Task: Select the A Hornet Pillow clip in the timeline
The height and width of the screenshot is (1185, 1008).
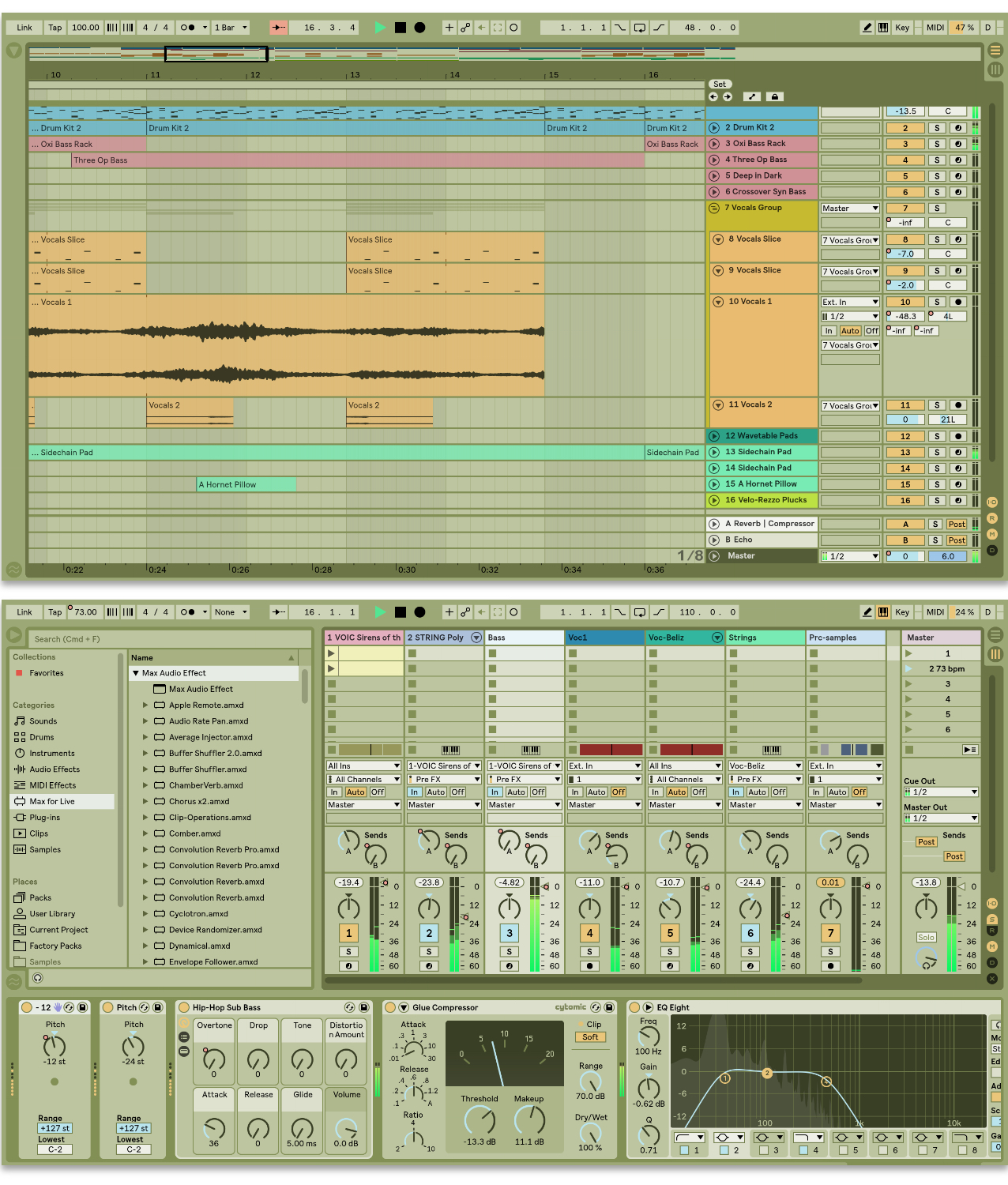Action: point(246,484)
